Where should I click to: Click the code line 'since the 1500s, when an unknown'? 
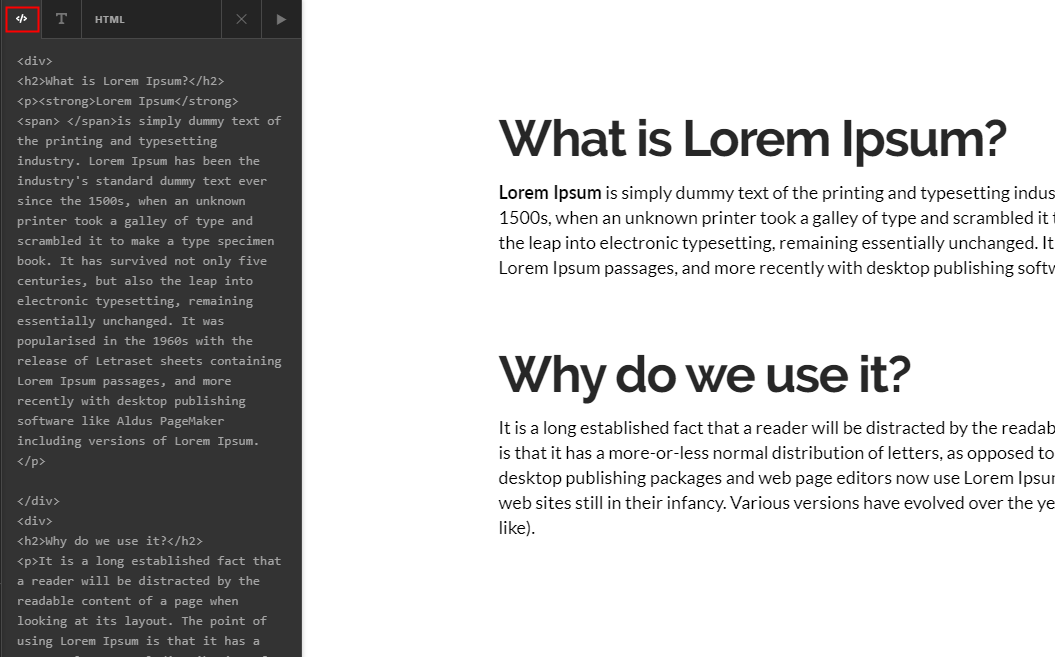[x=131, y=201]
